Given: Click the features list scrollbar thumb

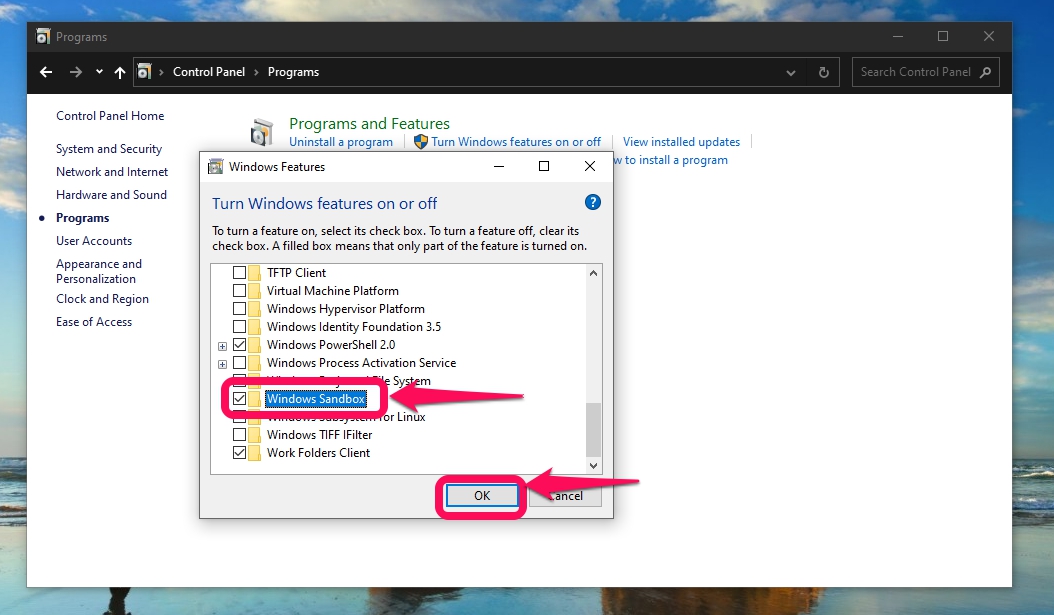Looking at the screenshot, I should click(593, 430).
